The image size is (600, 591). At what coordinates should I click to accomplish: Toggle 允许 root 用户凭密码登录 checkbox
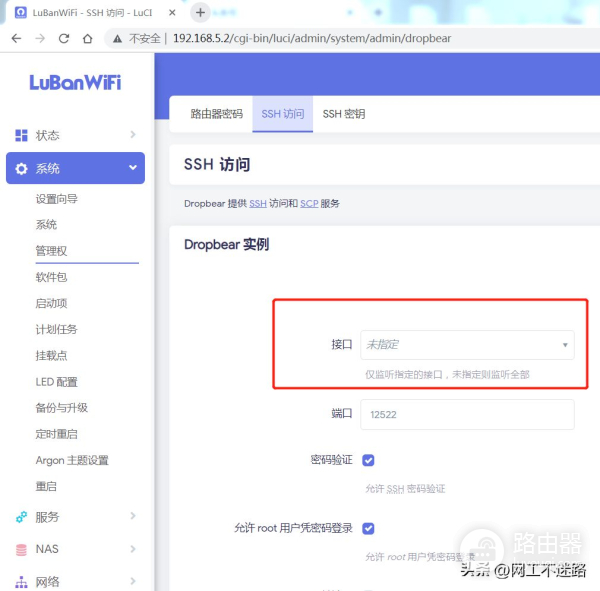tap(368, 528)
